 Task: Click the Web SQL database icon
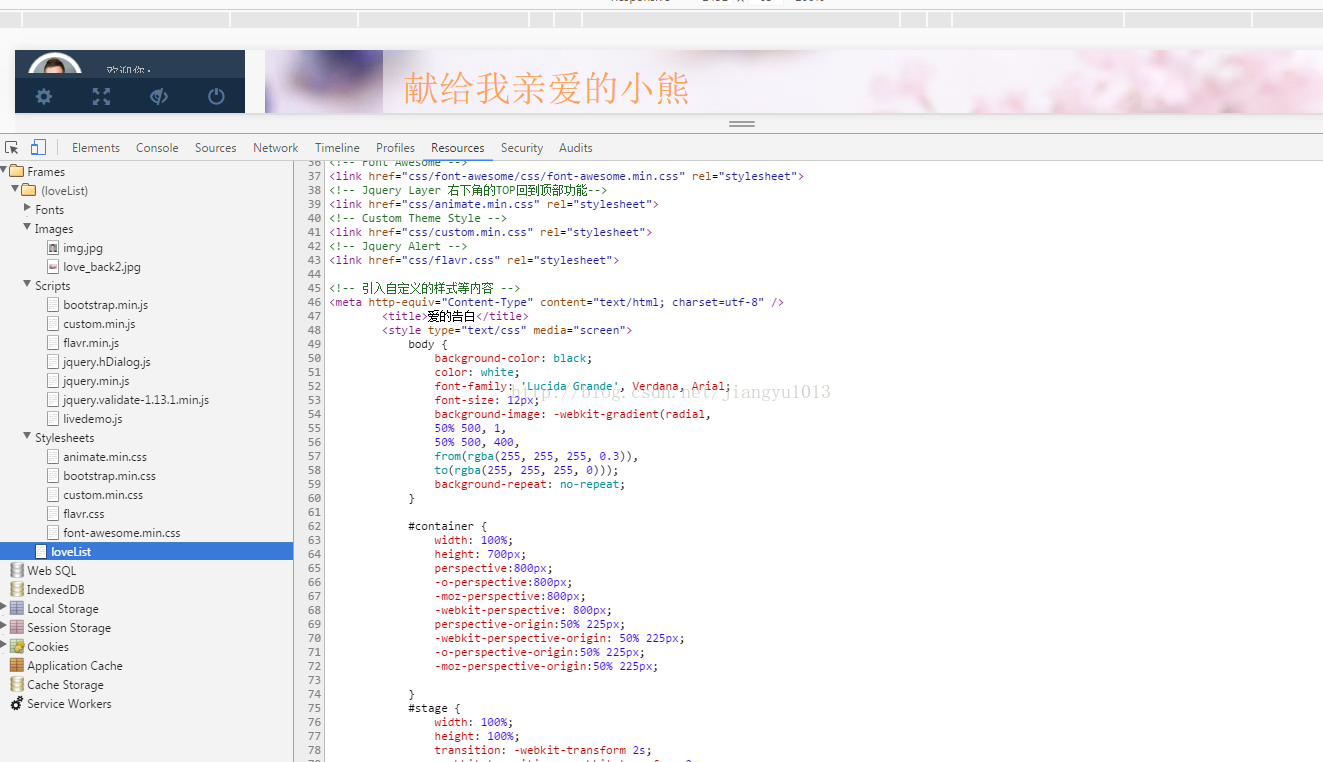[17, 570]
